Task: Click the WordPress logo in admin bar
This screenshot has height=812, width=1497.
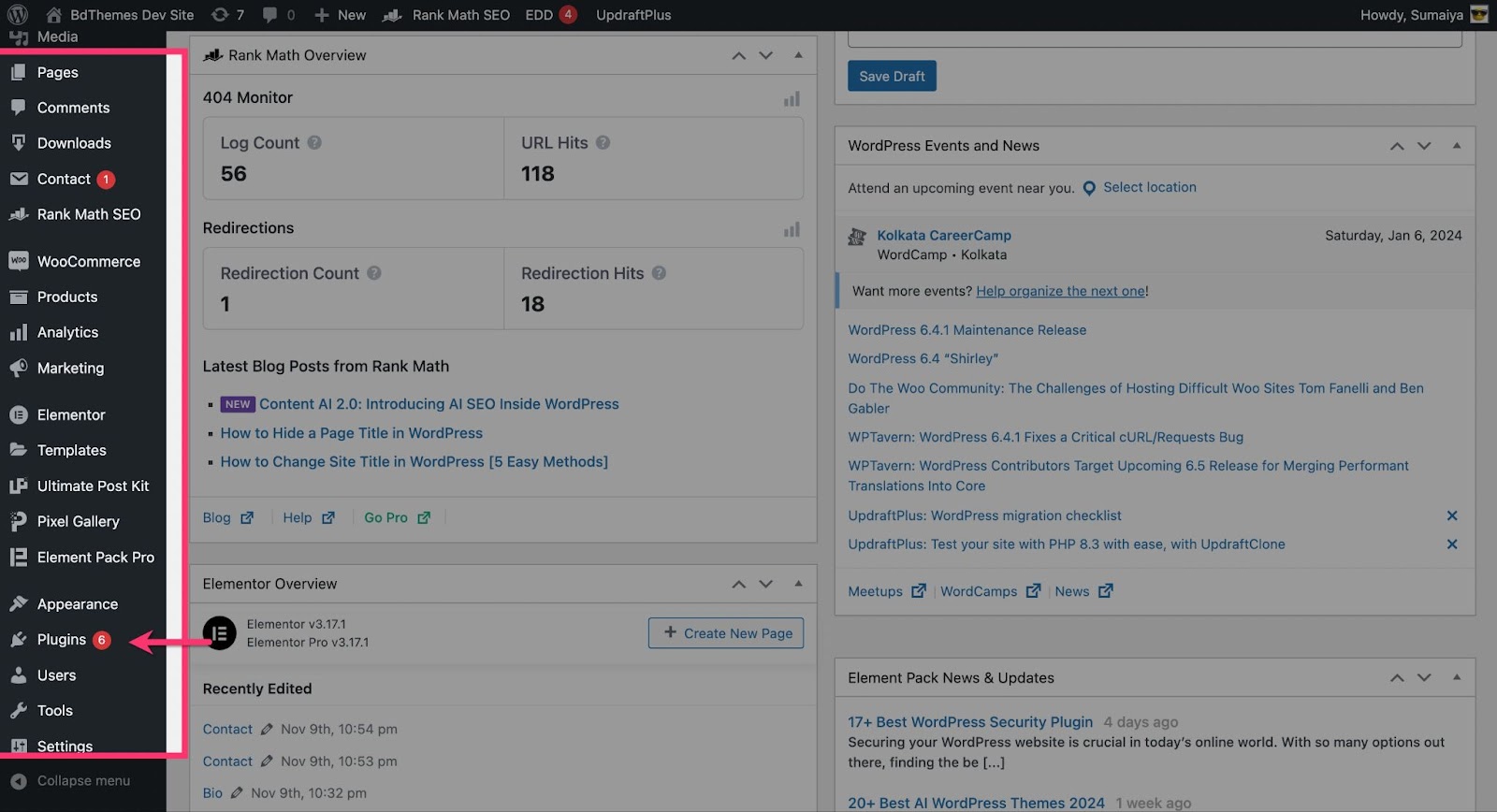Action: point(18,15)
